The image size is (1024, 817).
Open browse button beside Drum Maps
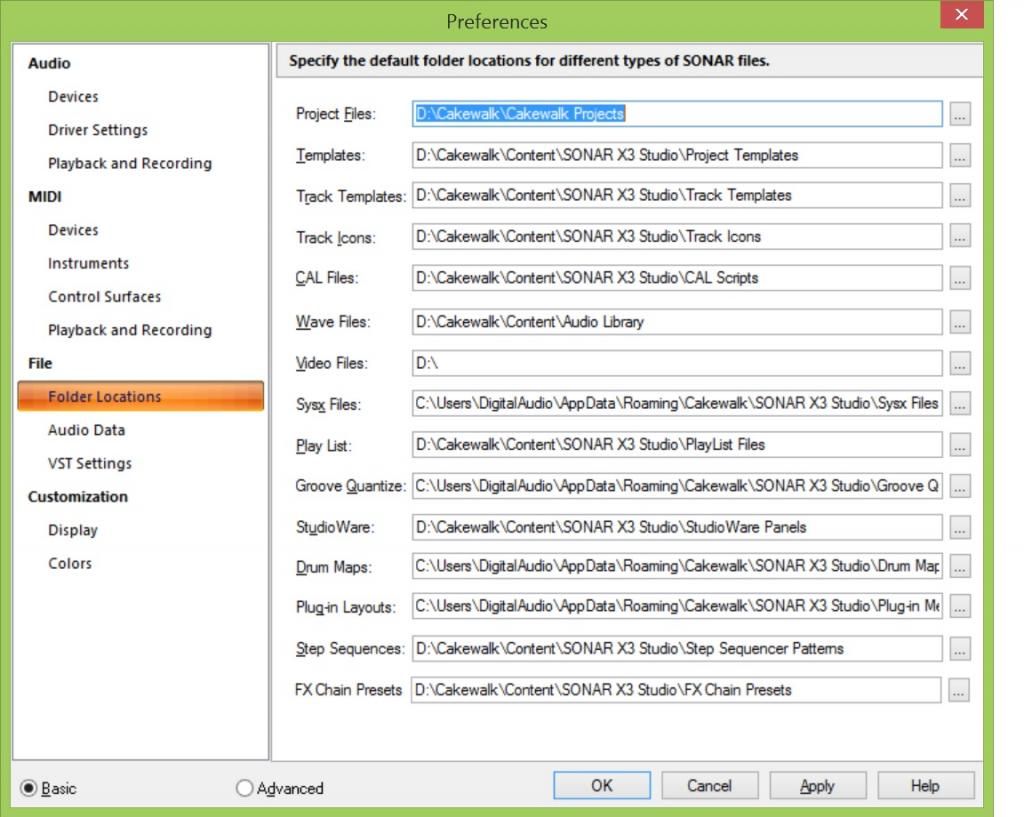[959, 566]
